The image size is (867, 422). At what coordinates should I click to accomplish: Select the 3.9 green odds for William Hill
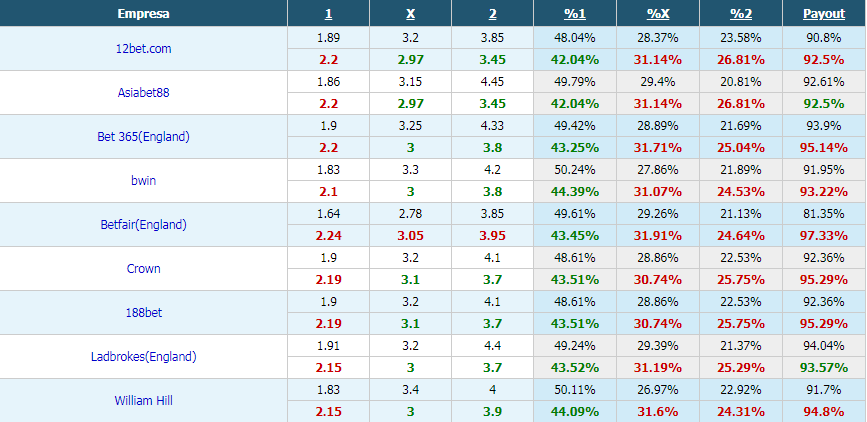click(x=492, y=411)
